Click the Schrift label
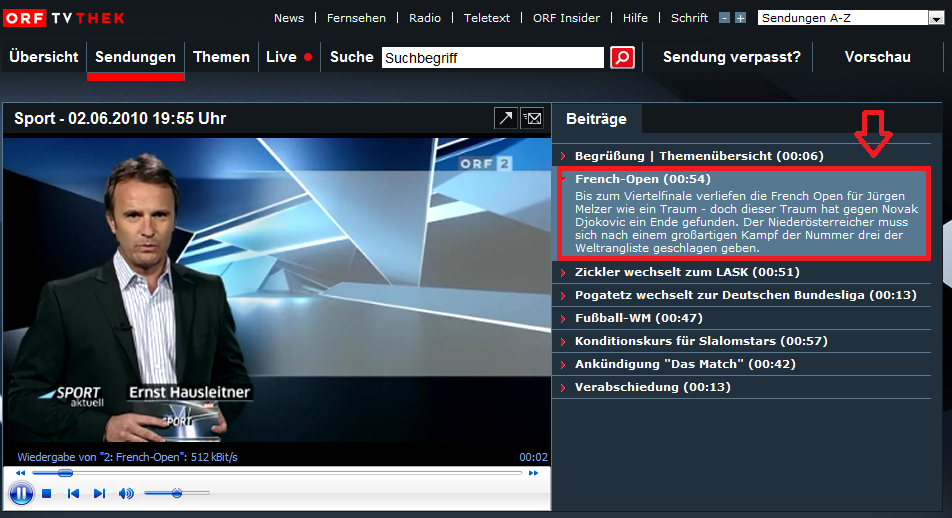Viewport: 952px width, 518px height. [x=689, y=18]
